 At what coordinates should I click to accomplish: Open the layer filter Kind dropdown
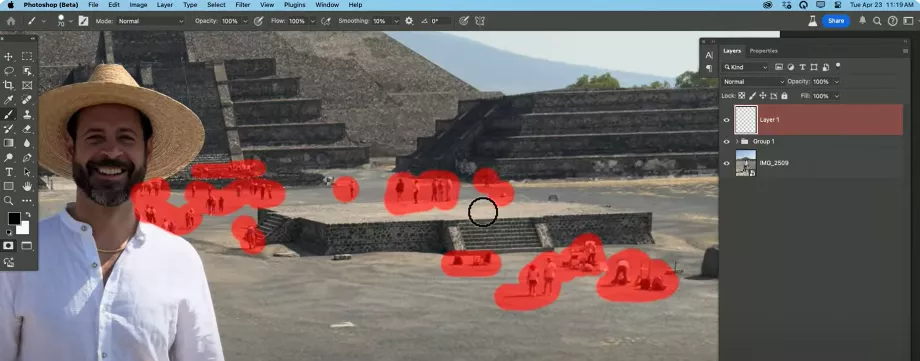(745, 67)
